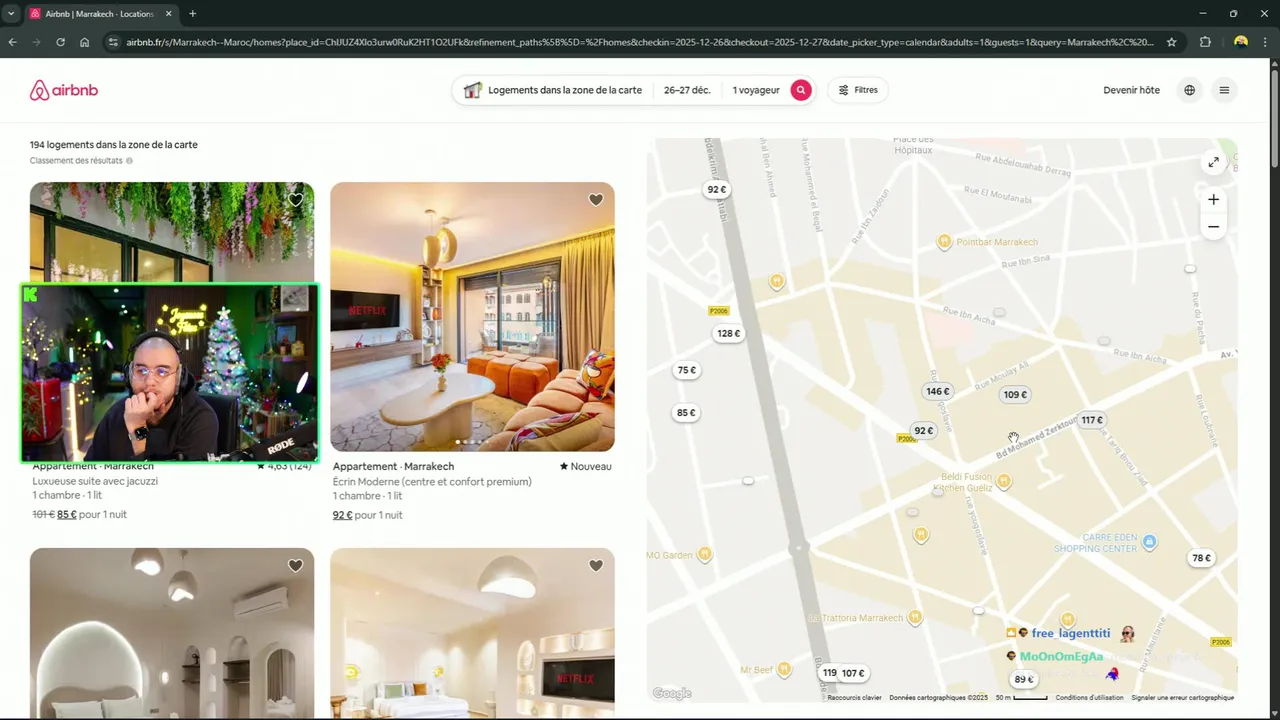
Task: Go to the browser home page
Action: tap(84, 42)
